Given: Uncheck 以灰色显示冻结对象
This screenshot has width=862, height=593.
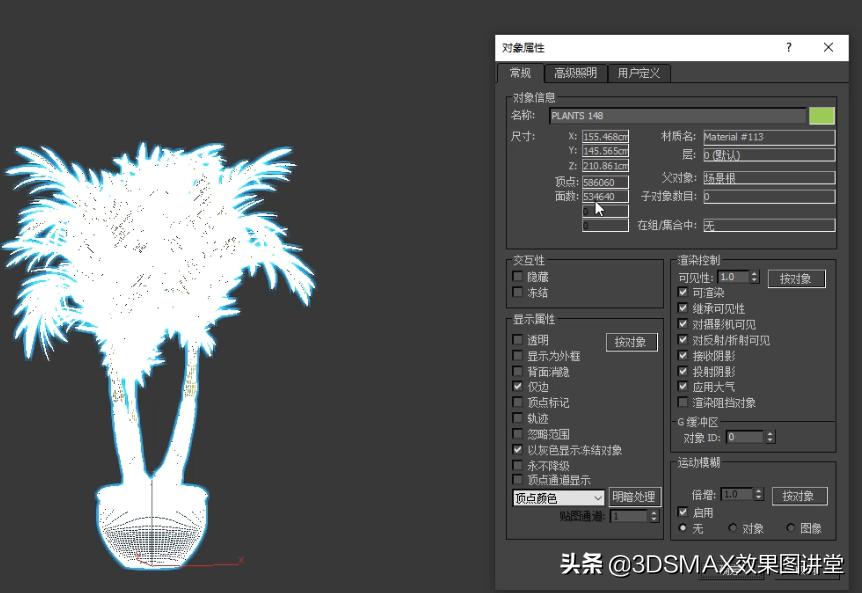Looking at the screenshot, I should (x=519, y=450).
